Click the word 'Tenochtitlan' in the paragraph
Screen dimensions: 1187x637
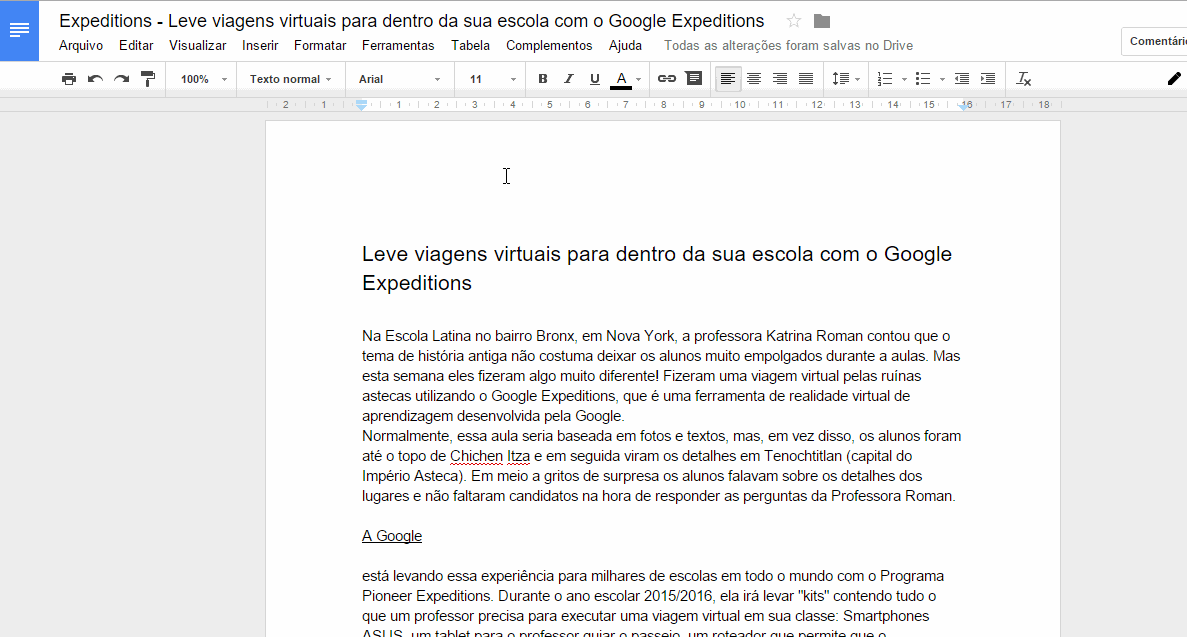[x=803, y=456]
